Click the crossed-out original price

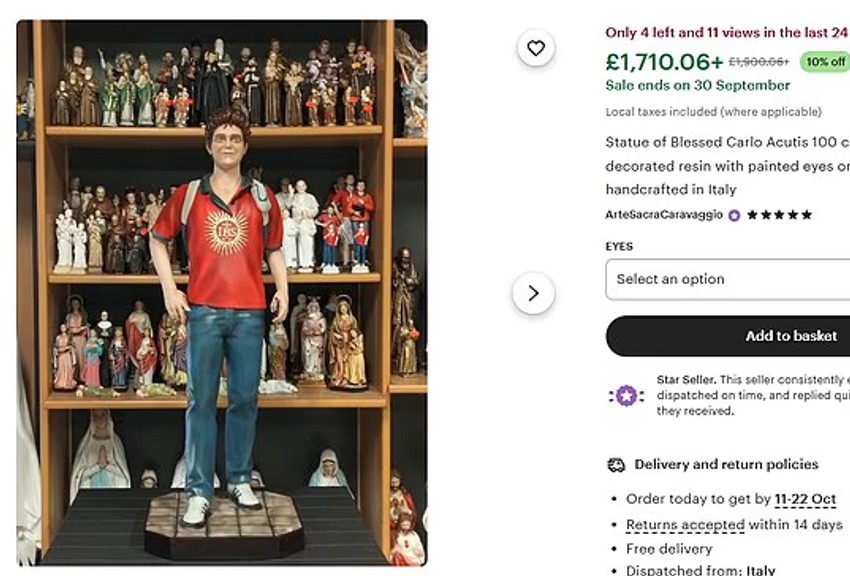[758, 62]
